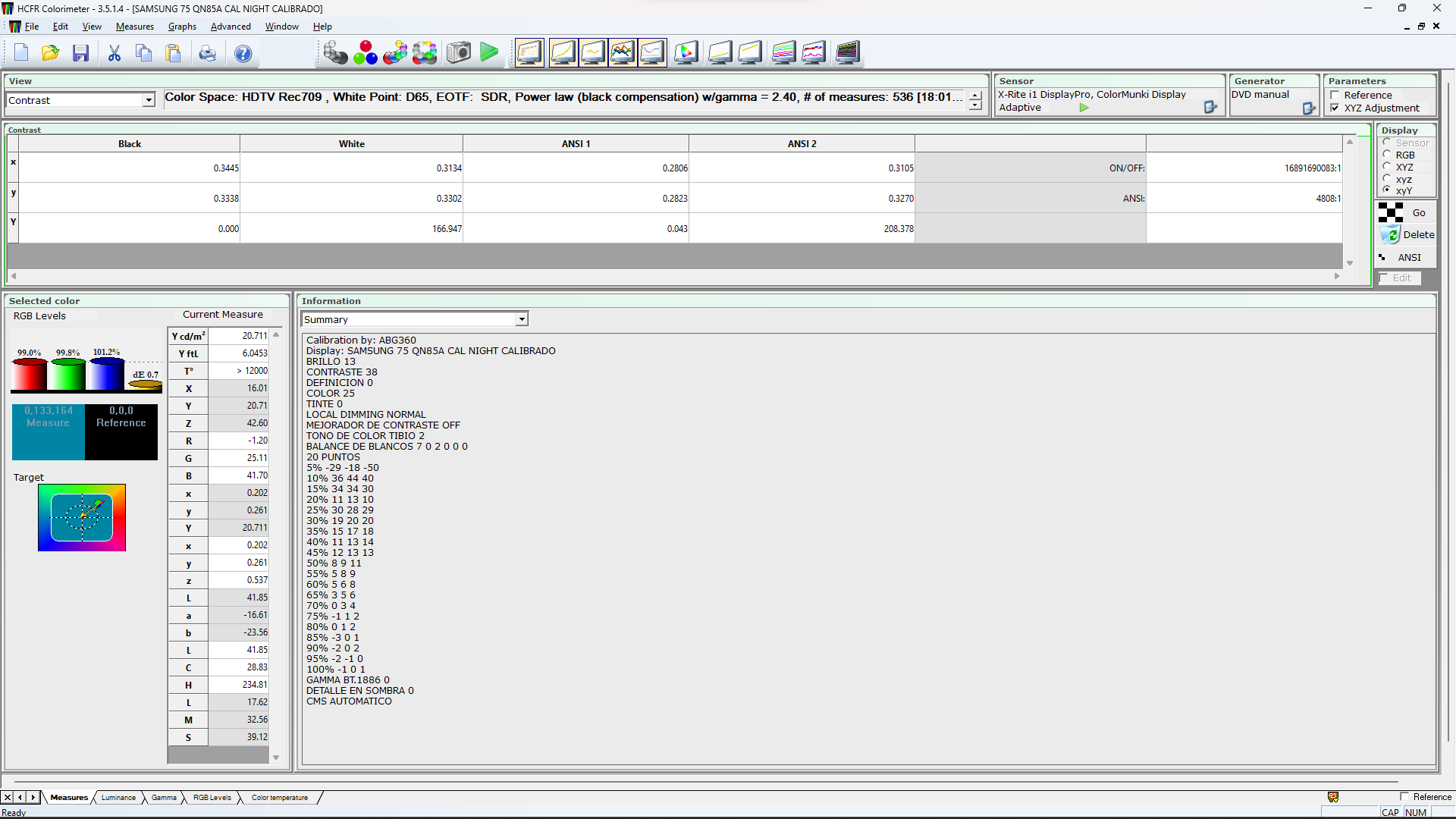Toggle the XYZ Adjustment checkbox

click(1335, 108)
